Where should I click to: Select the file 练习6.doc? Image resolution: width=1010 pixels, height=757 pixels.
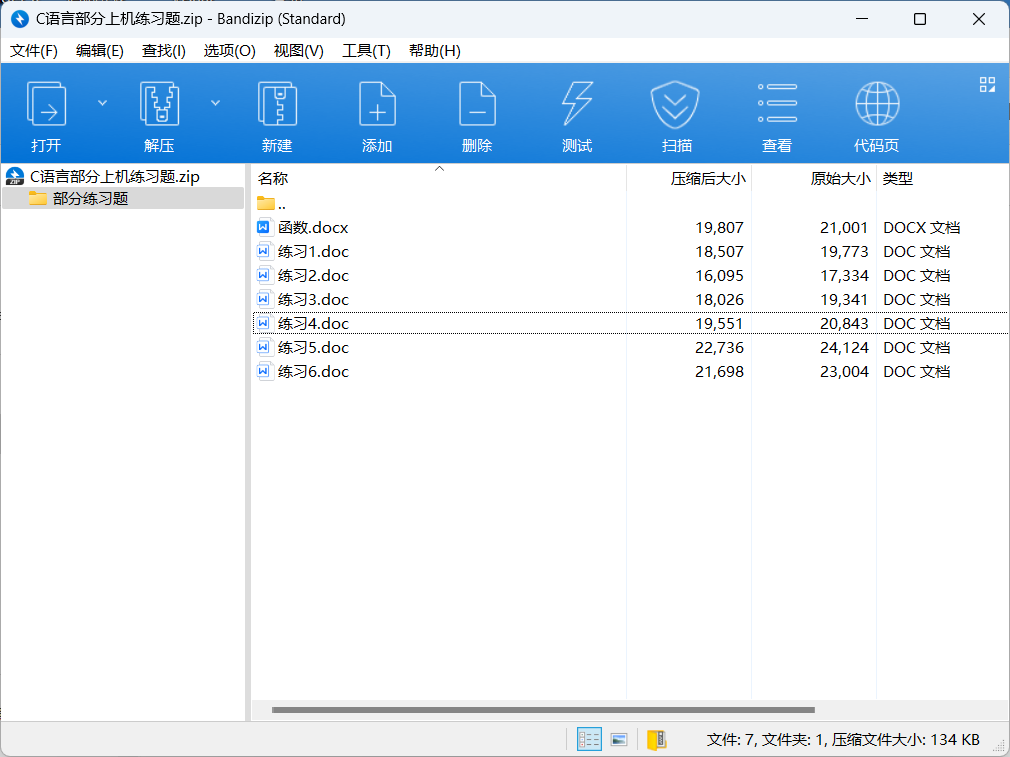313,372
